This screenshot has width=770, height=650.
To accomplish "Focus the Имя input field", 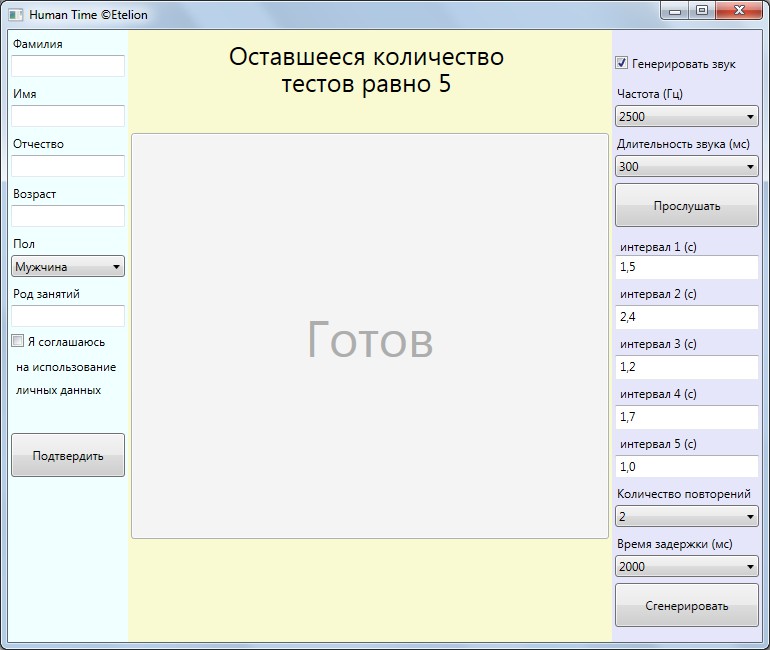I will point(68,116).
